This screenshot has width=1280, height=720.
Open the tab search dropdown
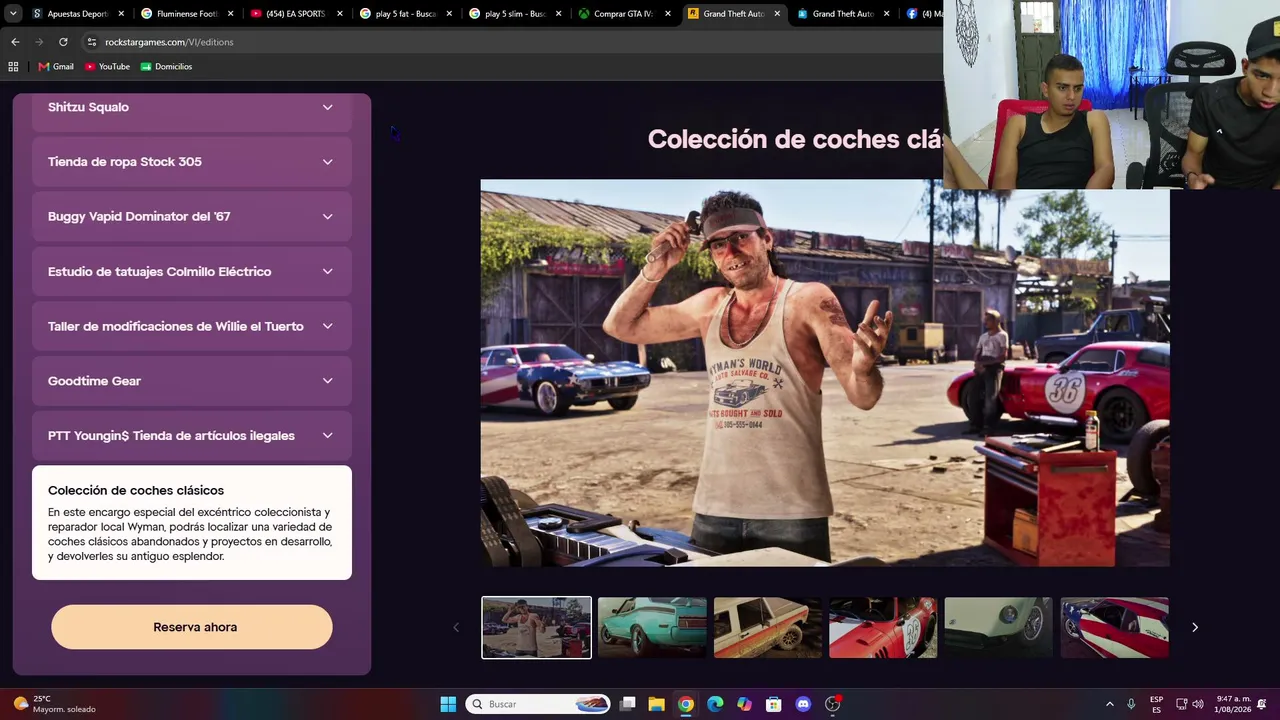coord(13,14)
